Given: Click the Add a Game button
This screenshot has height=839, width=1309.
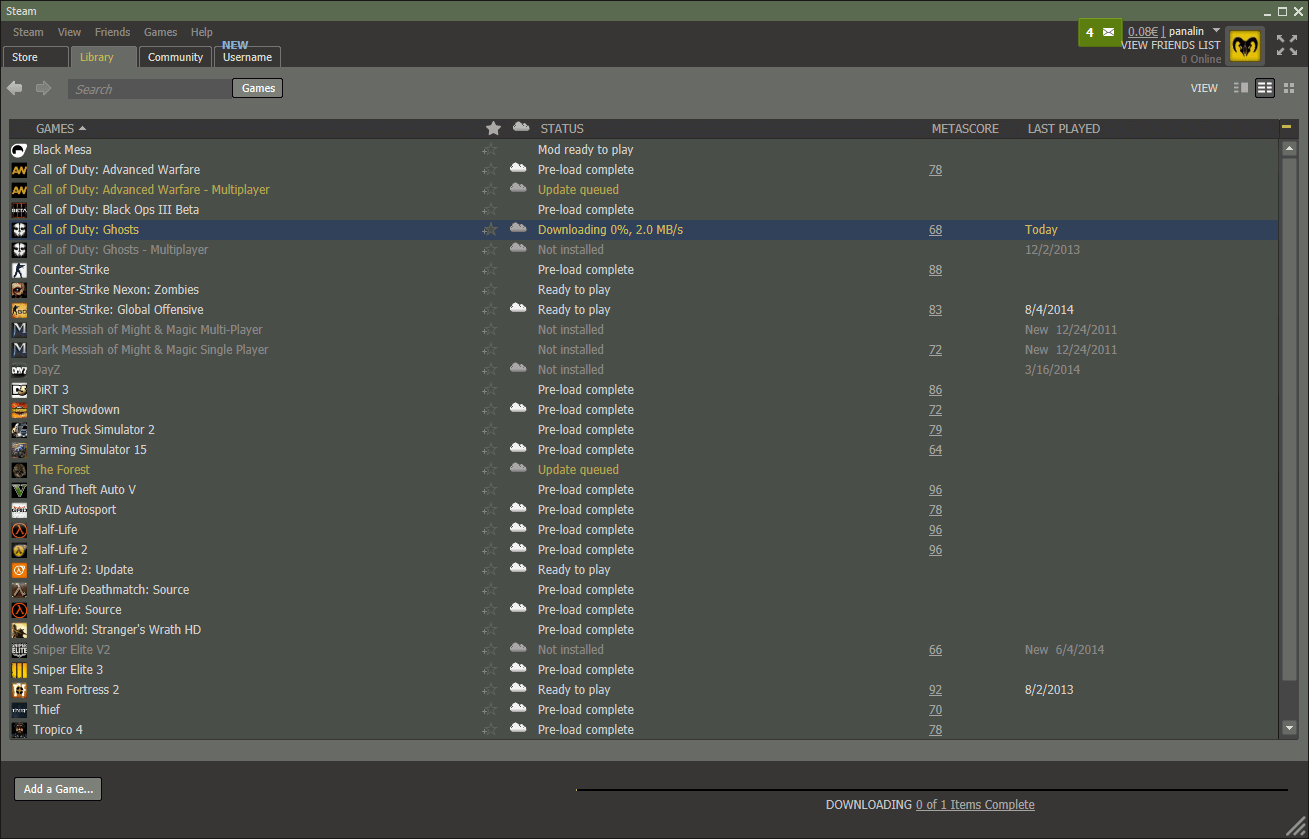Looking at the screenshot, I should click(57, 789).
